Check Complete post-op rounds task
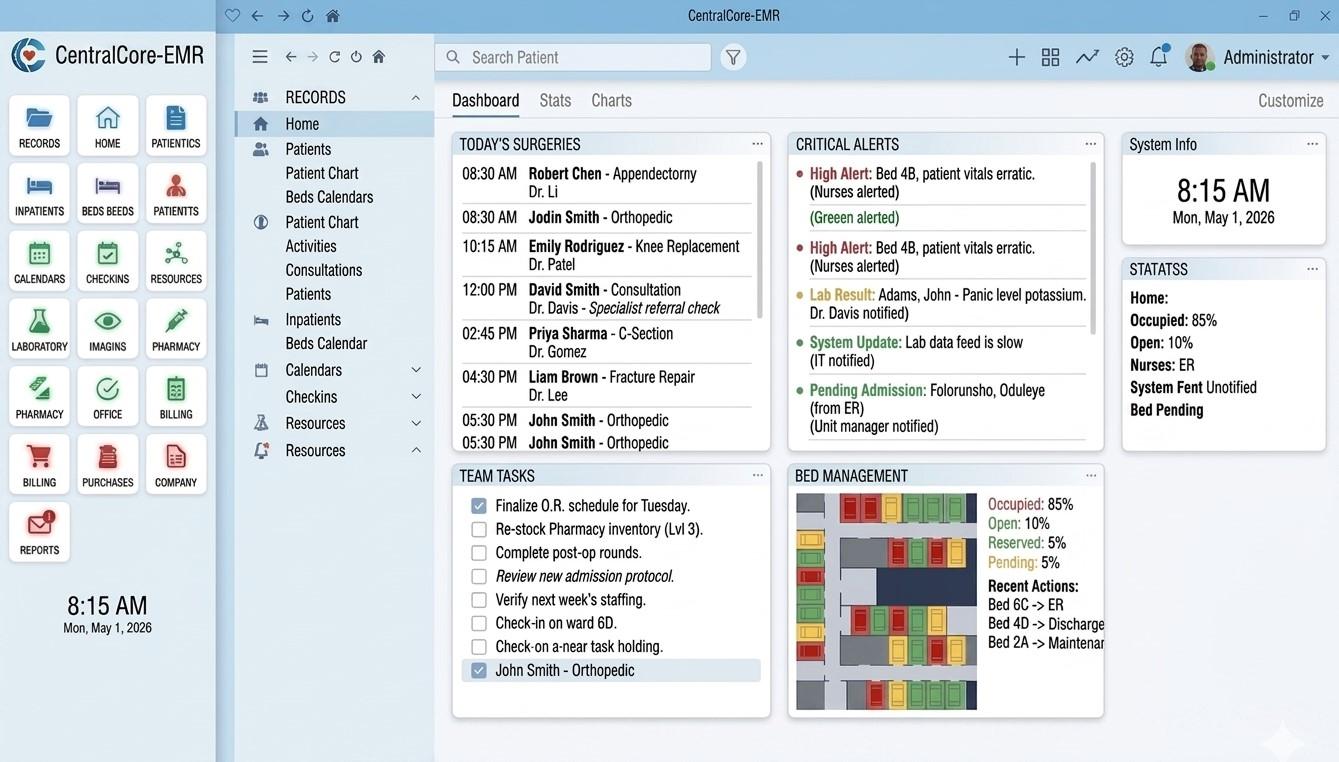The width and height of the screenshot is (1339, 762). coord(479,553)
